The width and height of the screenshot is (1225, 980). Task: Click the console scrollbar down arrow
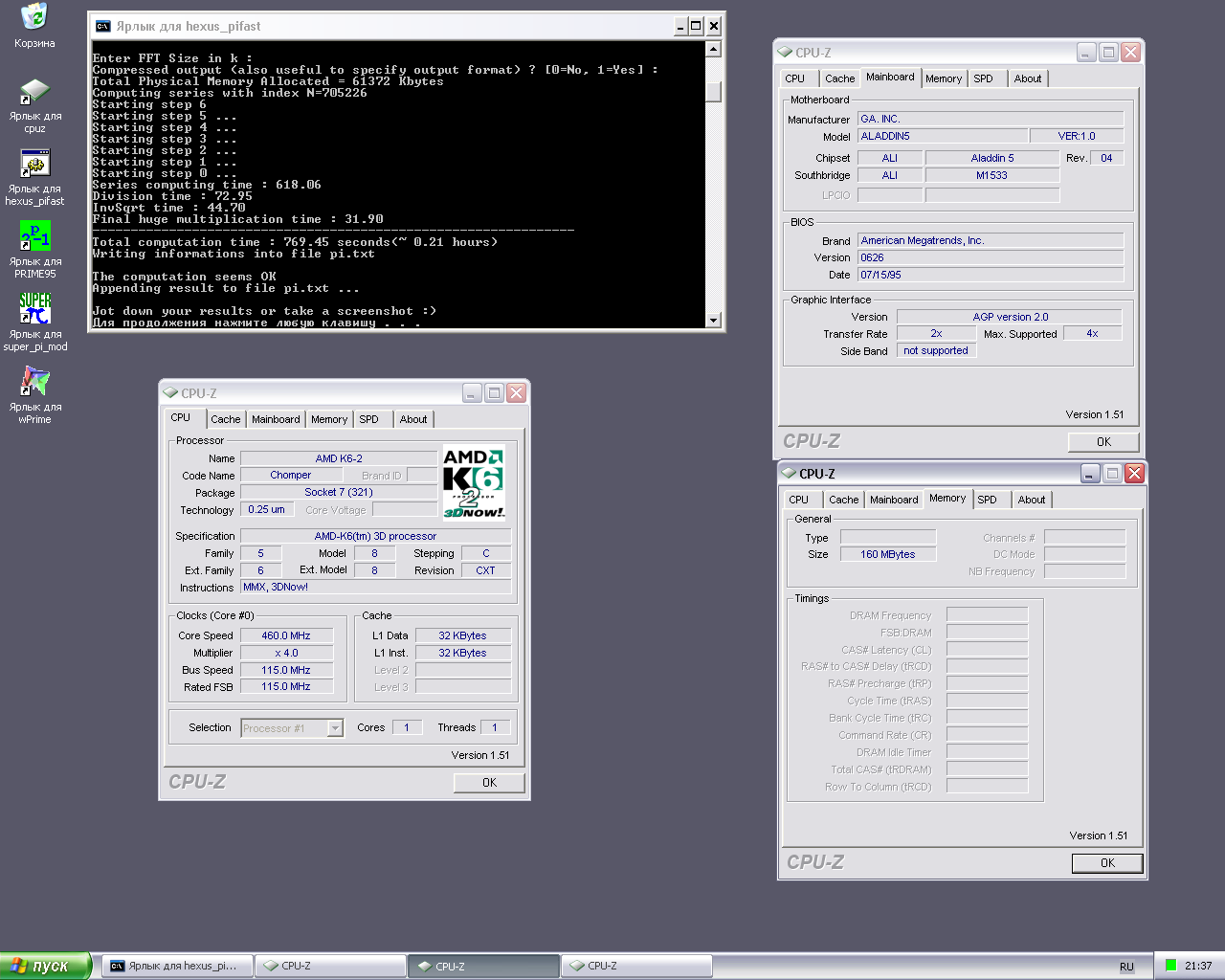pyautogui.click(x=713, y=320)
